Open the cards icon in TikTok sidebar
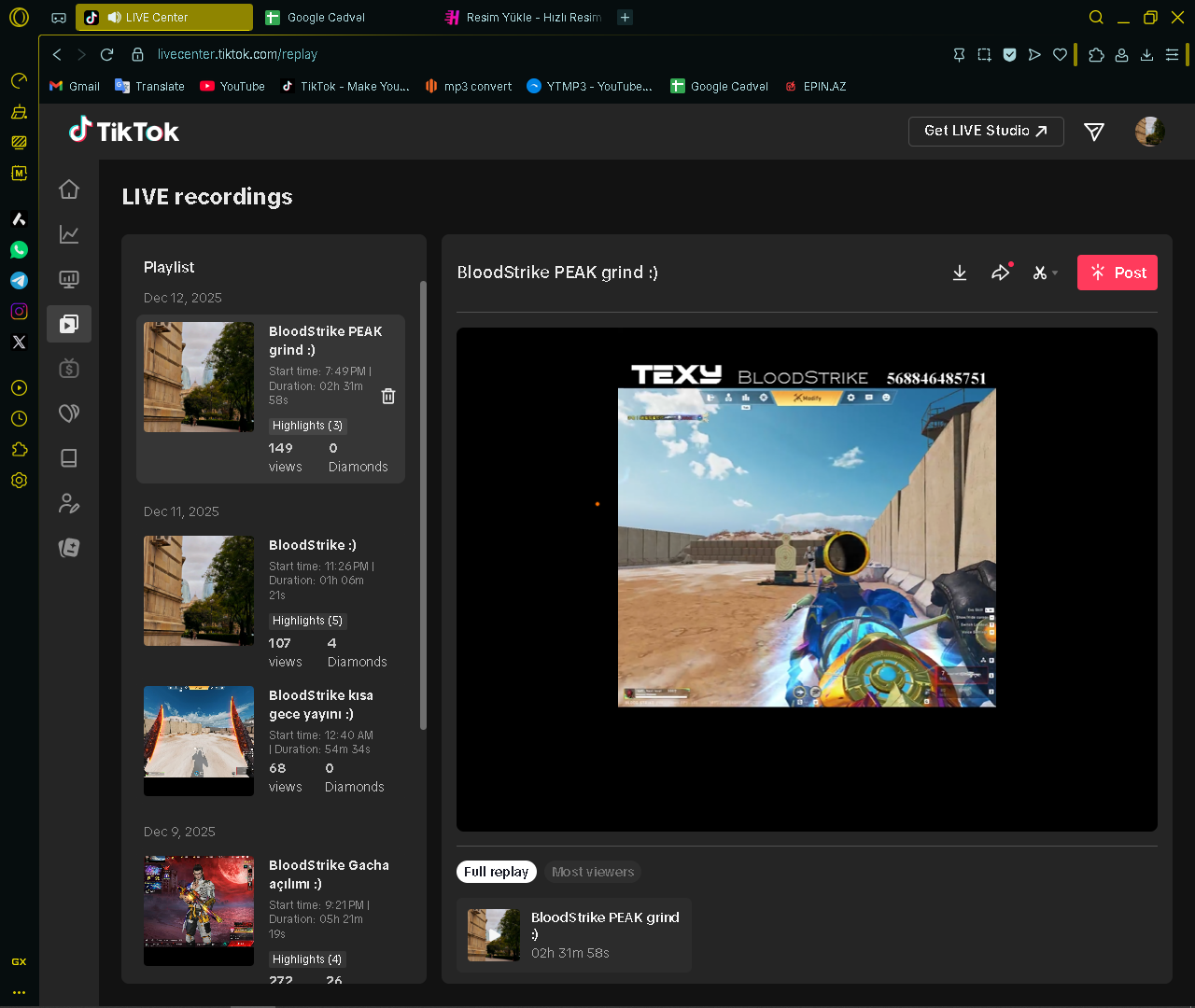Screen dimensions: 1195x1008 pos(69,548)
